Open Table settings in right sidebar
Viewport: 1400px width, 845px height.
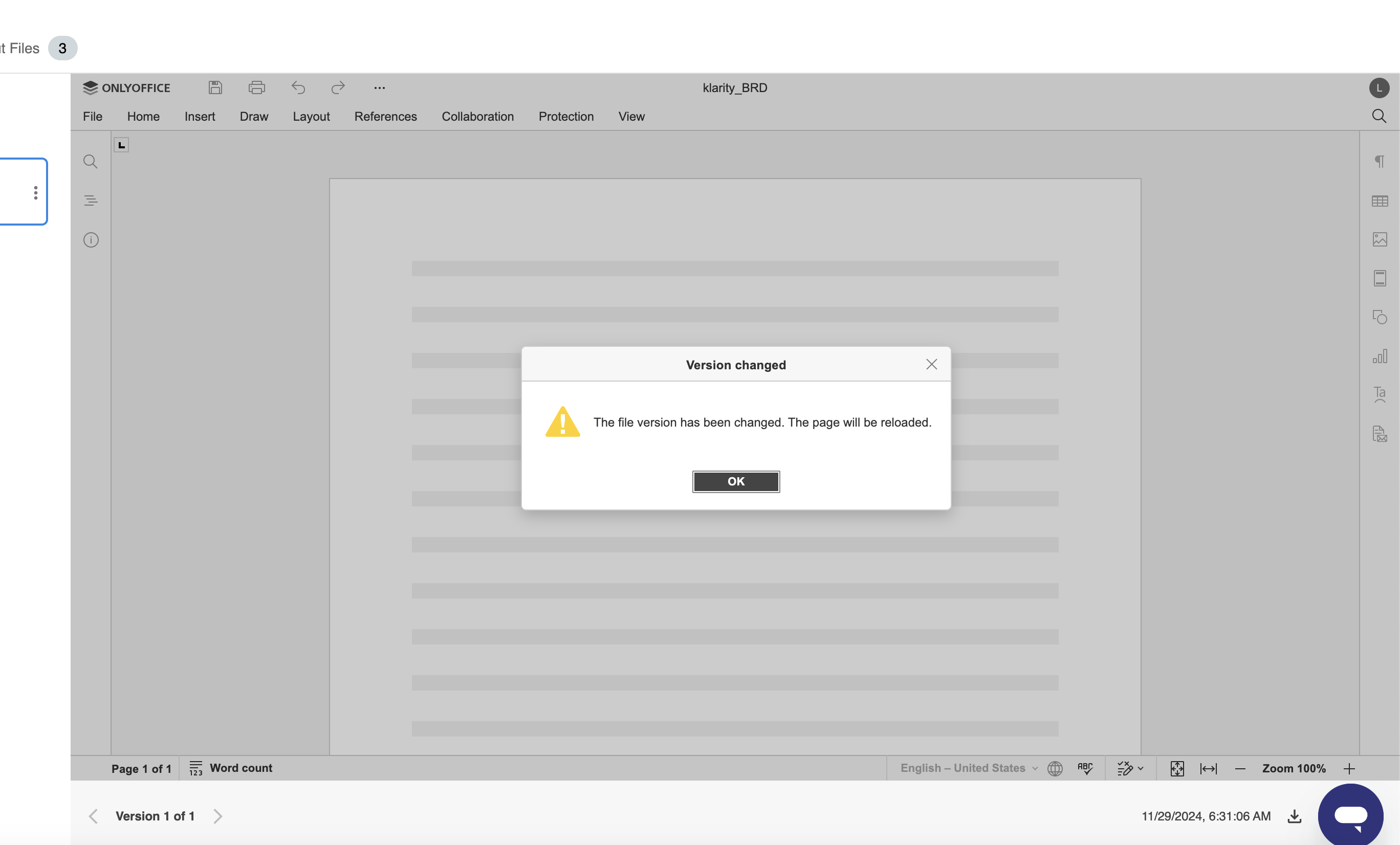click(1380, 201)
